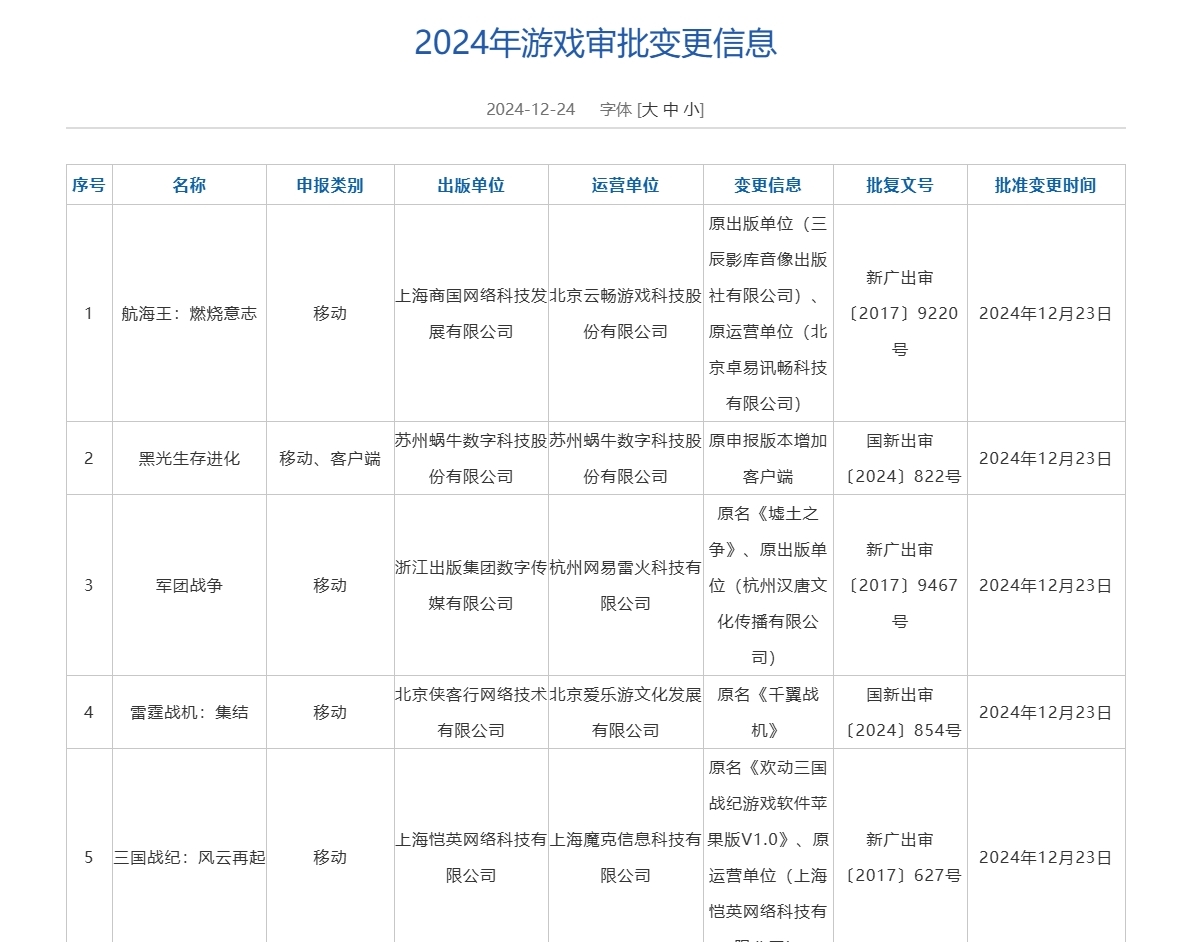Click the operator 杭州网易雷火科技有限公司
The width and height of the screenshot is (1194, 942).
(x=626, y=586)
